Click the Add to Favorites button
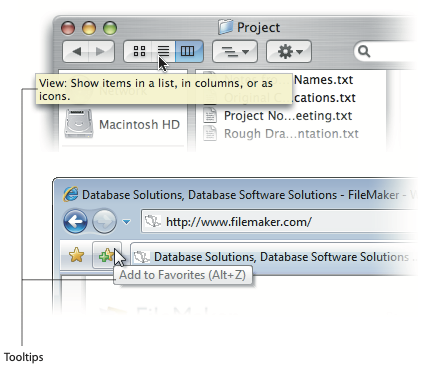 click(x=106, y=256)
